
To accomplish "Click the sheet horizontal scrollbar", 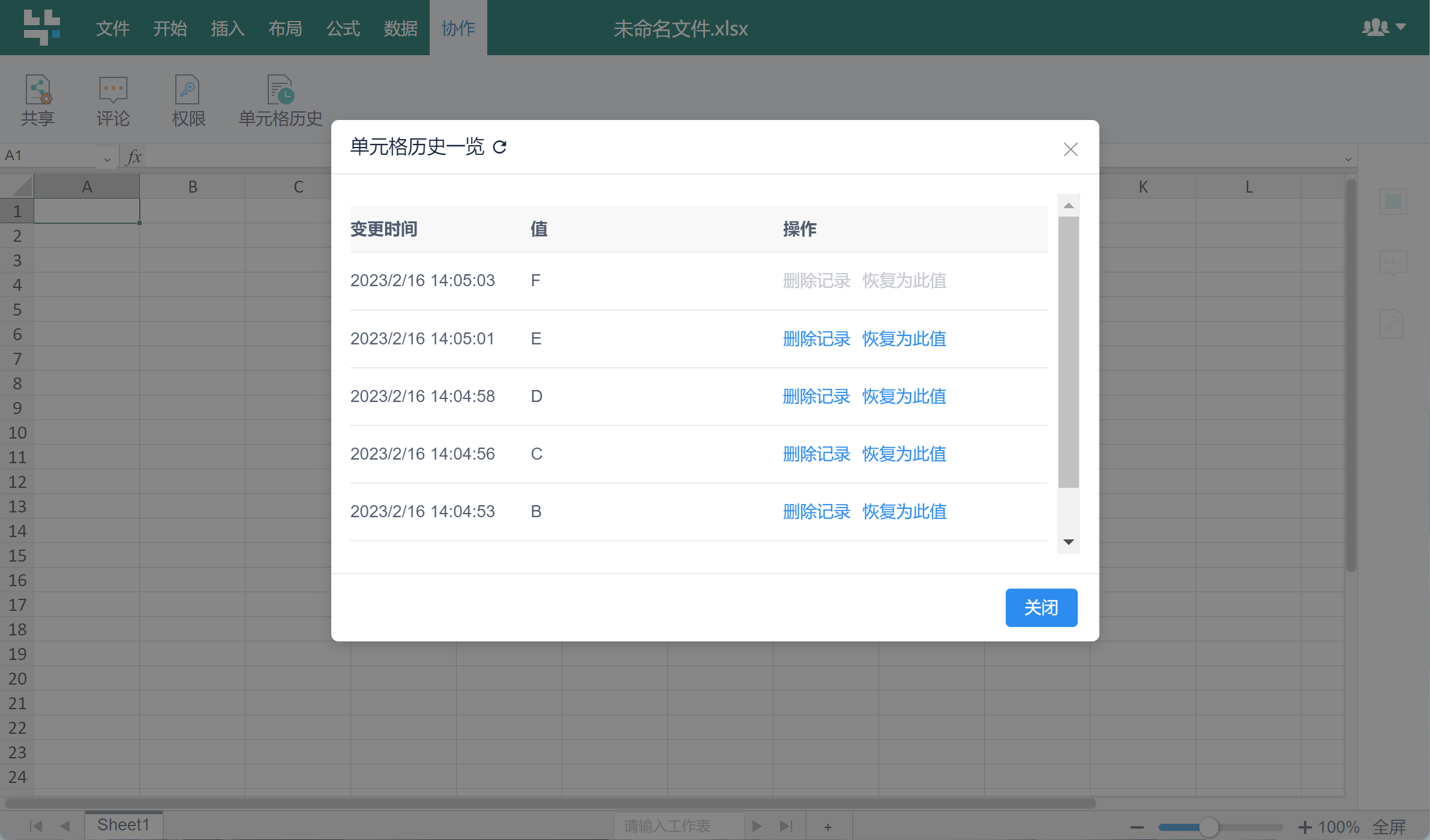I will 550,803.
